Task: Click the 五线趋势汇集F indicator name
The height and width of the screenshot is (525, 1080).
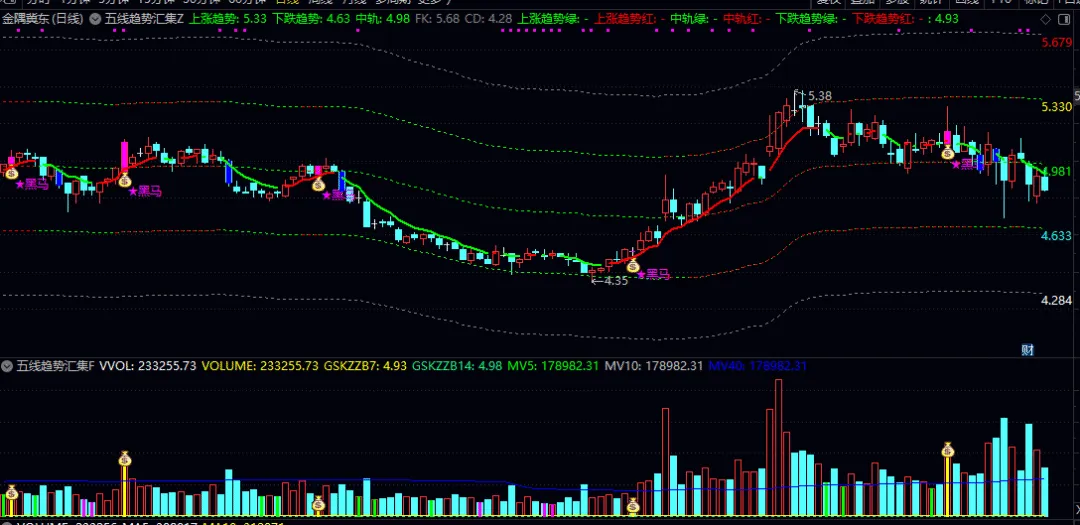Action: 55,366
